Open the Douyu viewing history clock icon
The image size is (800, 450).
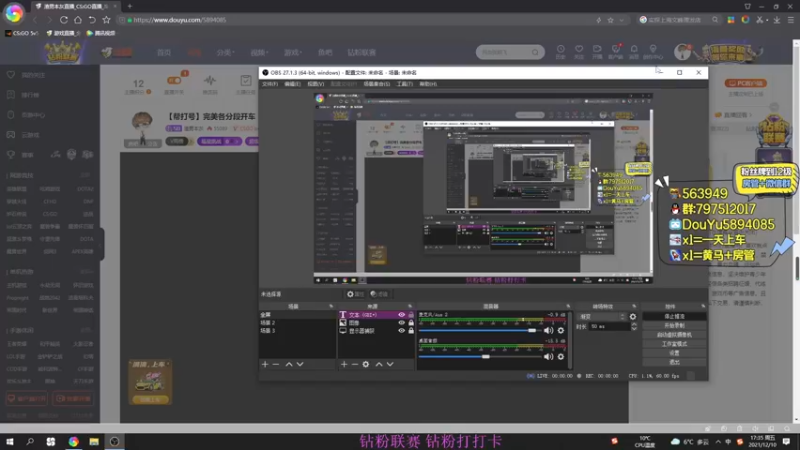pyautogui.click(x=561, y=52)
